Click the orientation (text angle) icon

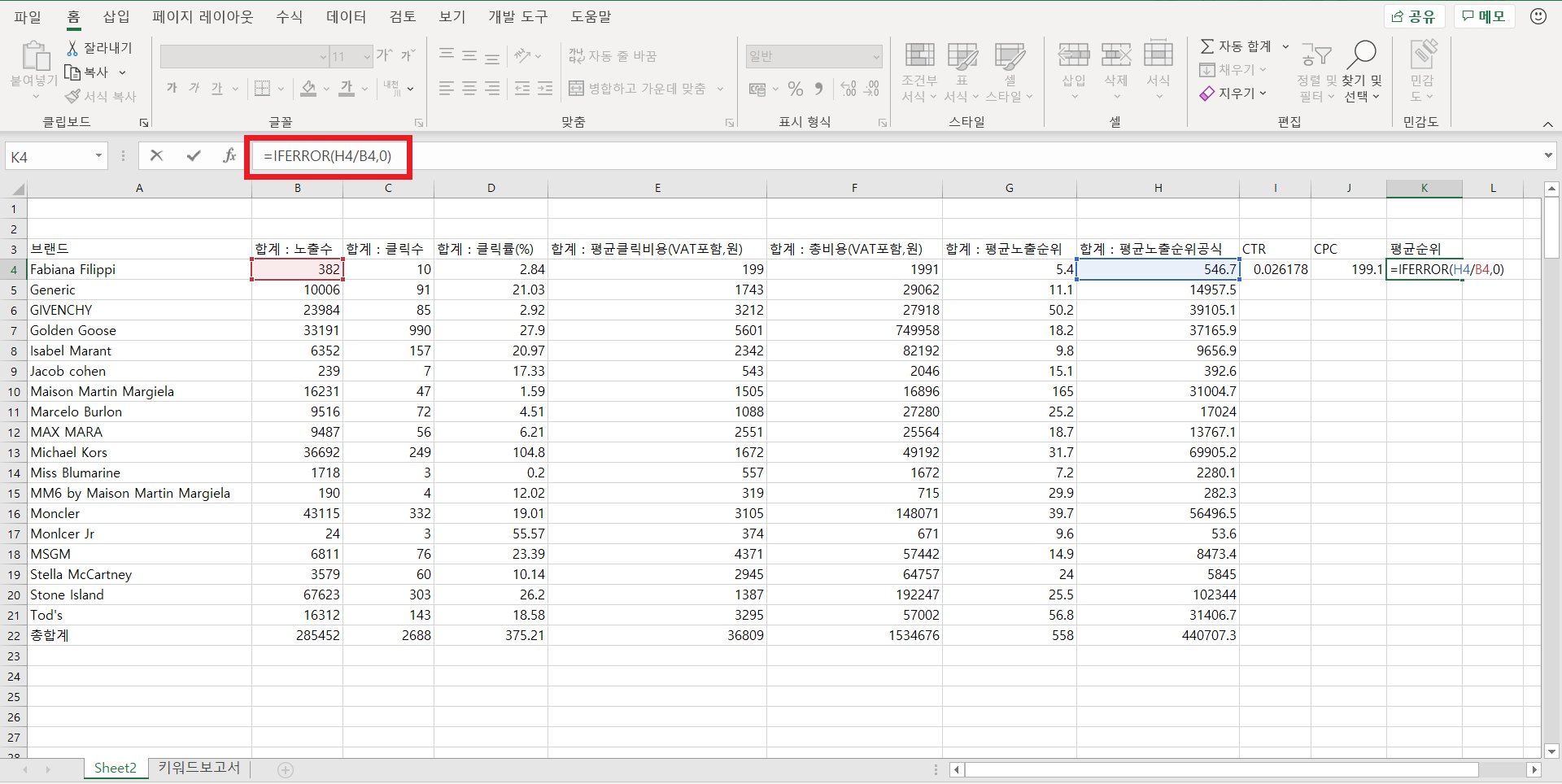coord(522,55)
